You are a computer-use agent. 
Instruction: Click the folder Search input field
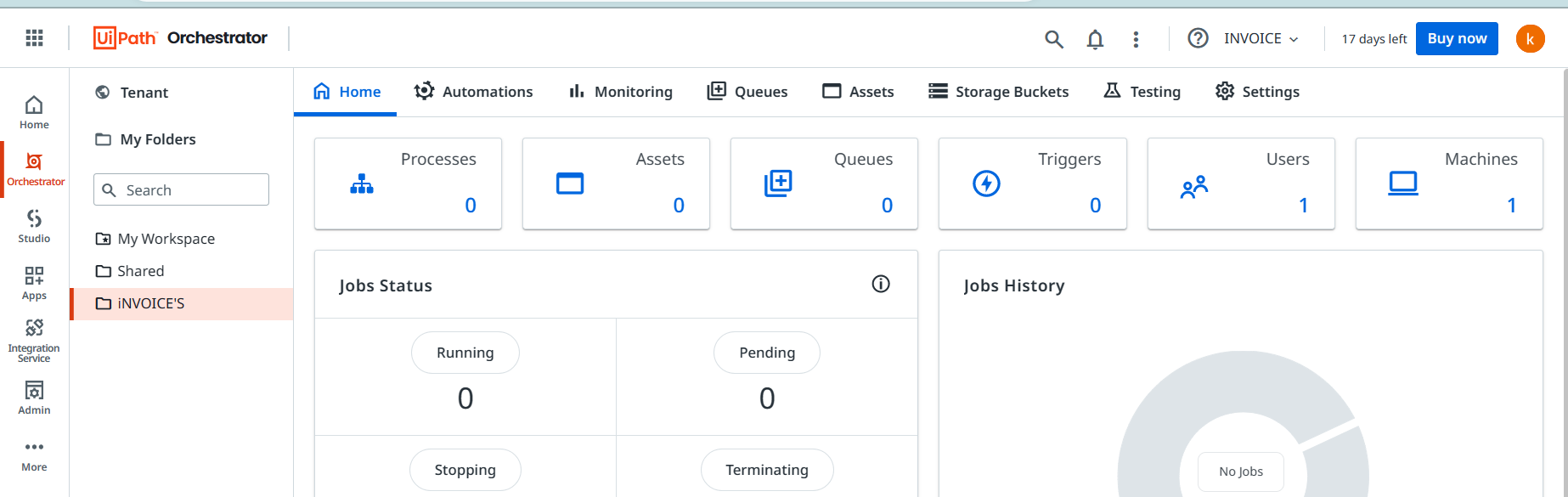(x=181, y=189)
